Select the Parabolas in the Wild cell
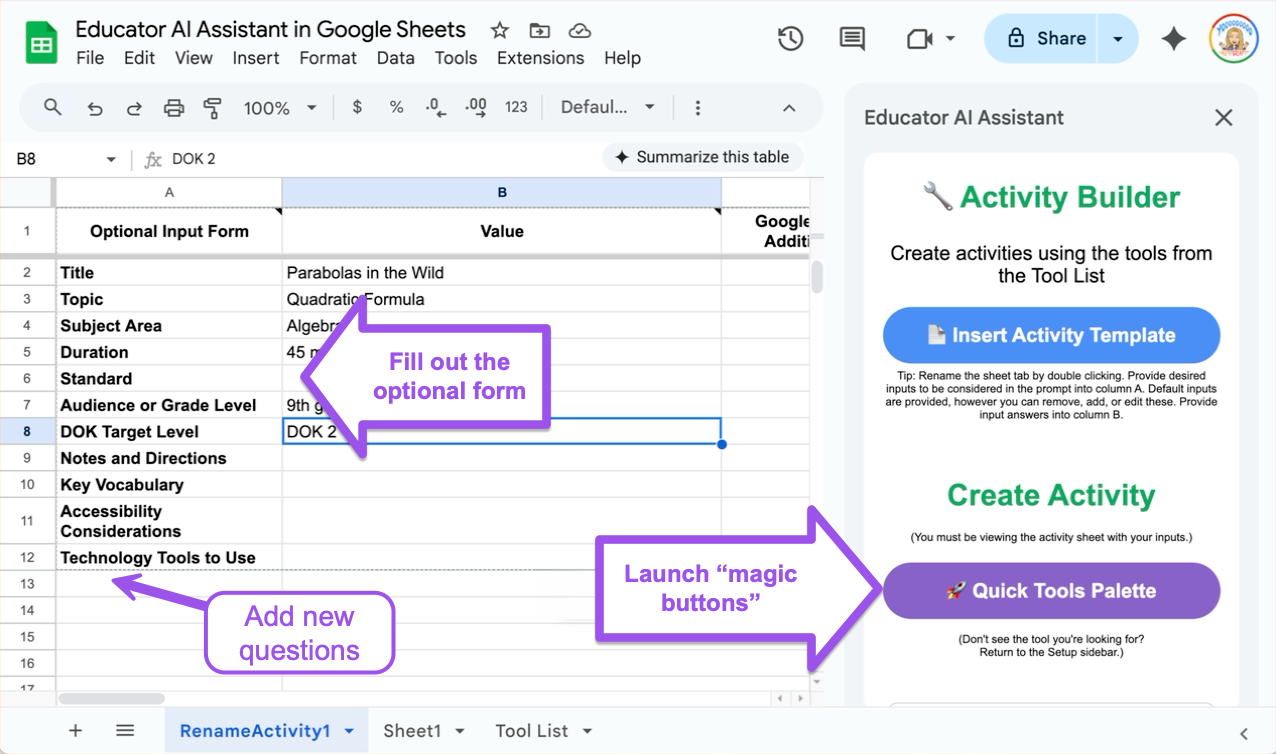 (502, 272)
